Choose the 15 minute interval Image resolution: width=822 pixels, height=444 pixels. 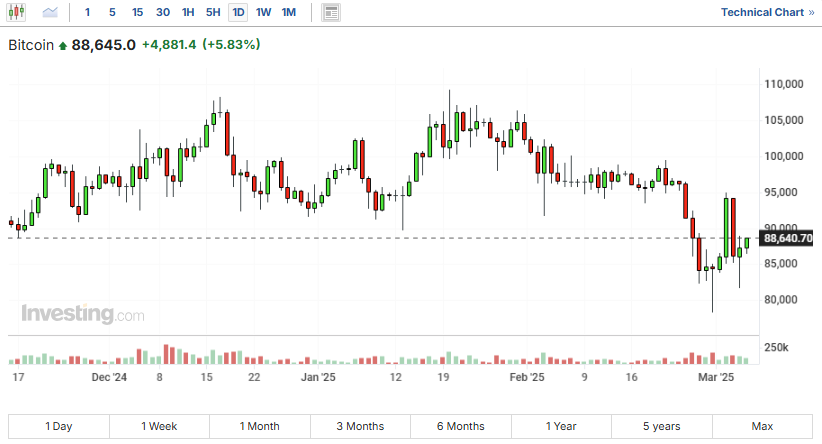coord(137,12)
